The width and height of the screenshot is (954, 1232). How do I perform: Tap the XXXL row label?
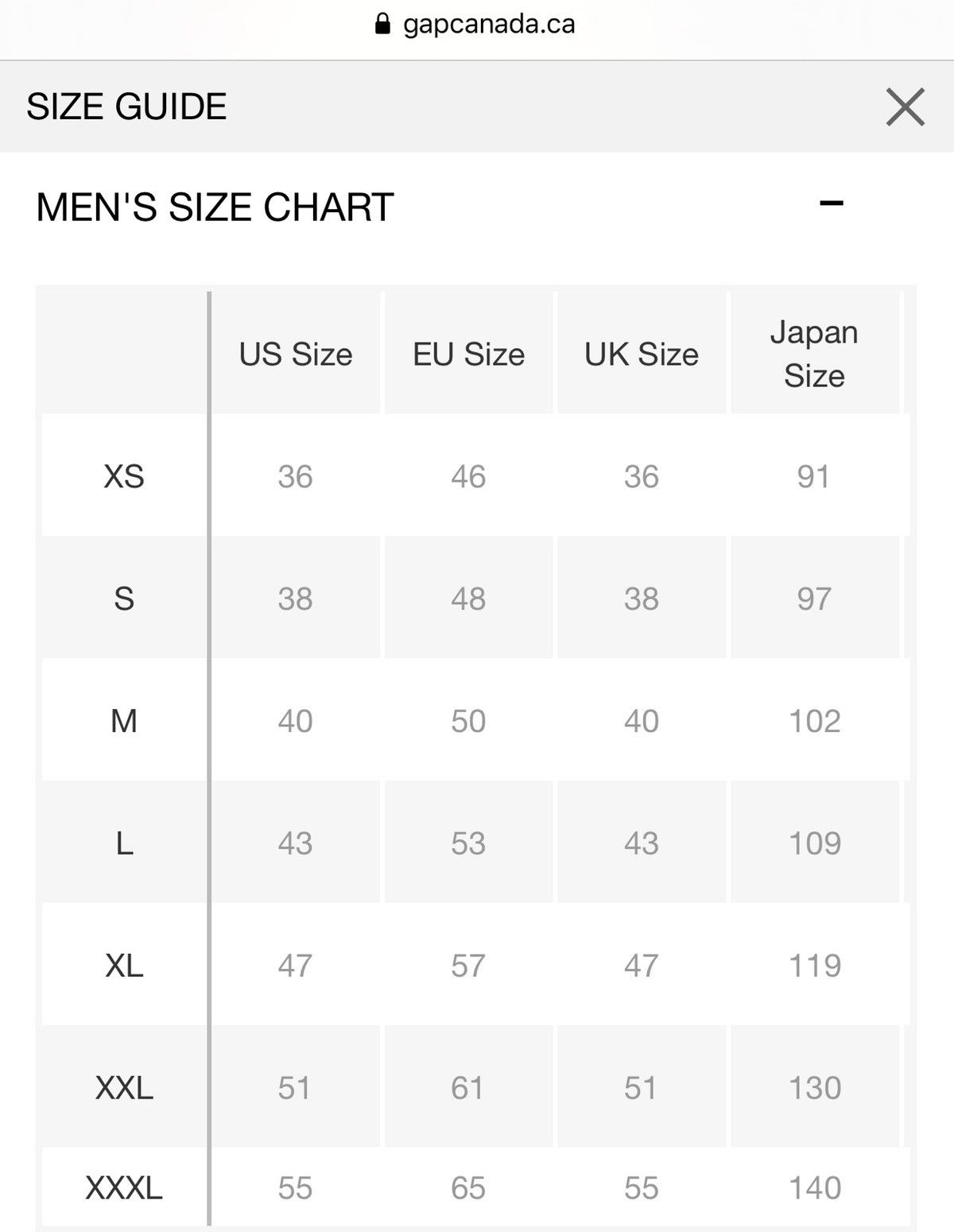(x=124, y=1188)
